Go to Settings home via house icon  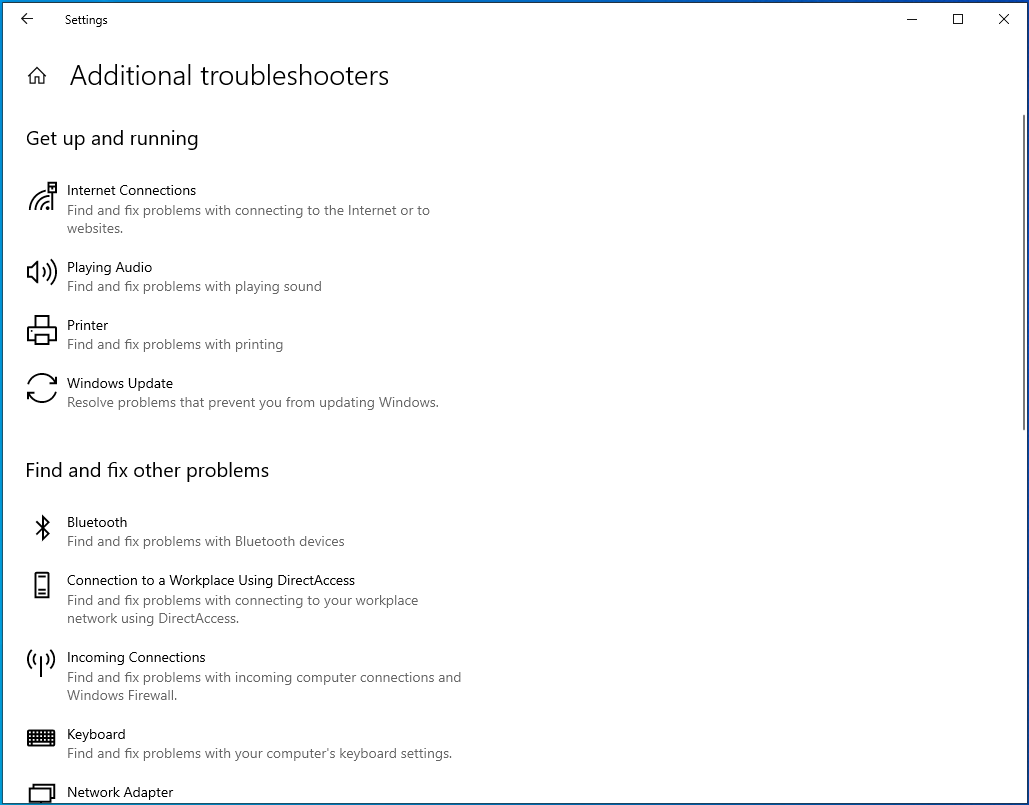point(37,76)
